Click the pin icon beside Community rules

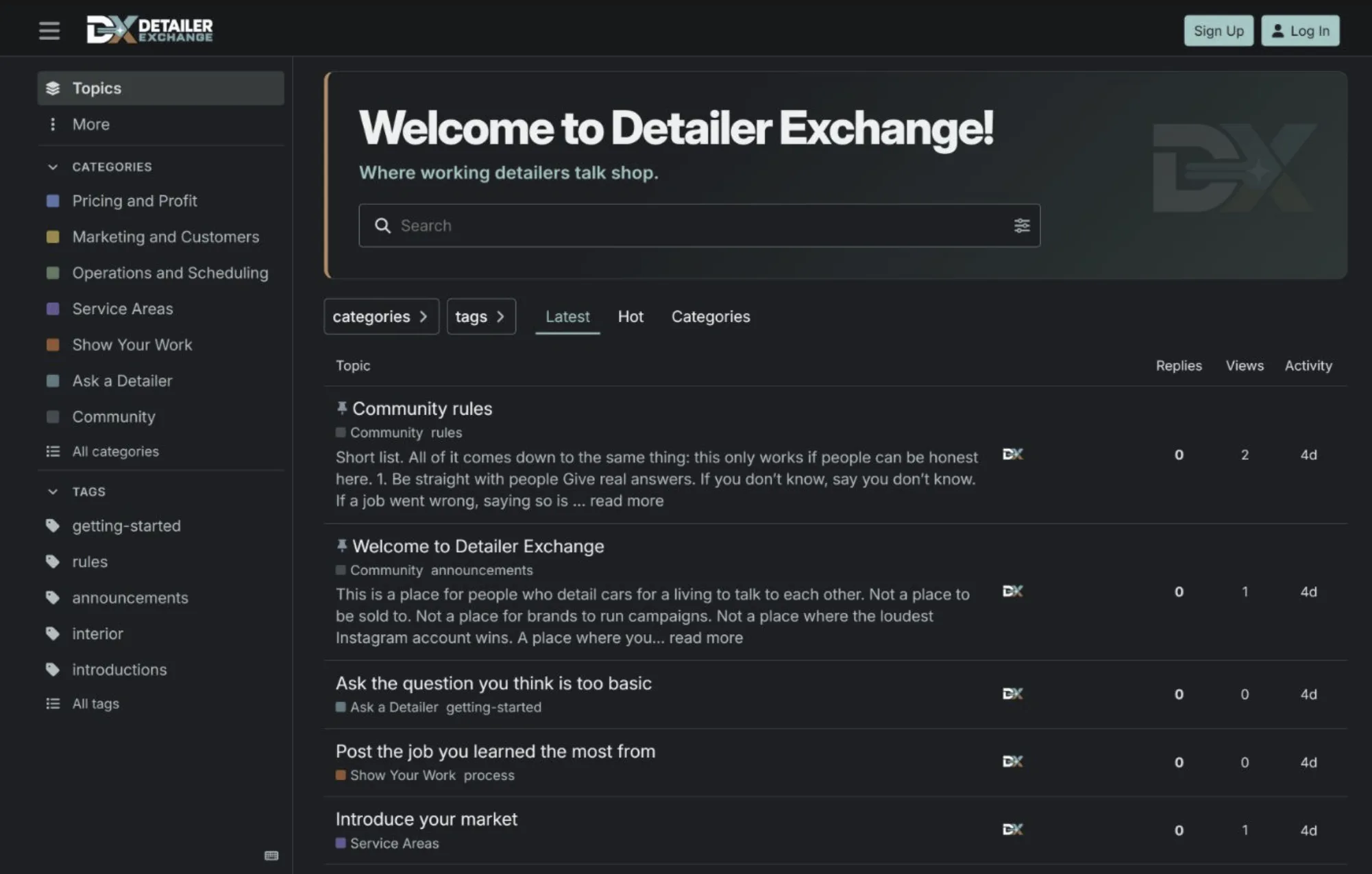coord(342,408)
